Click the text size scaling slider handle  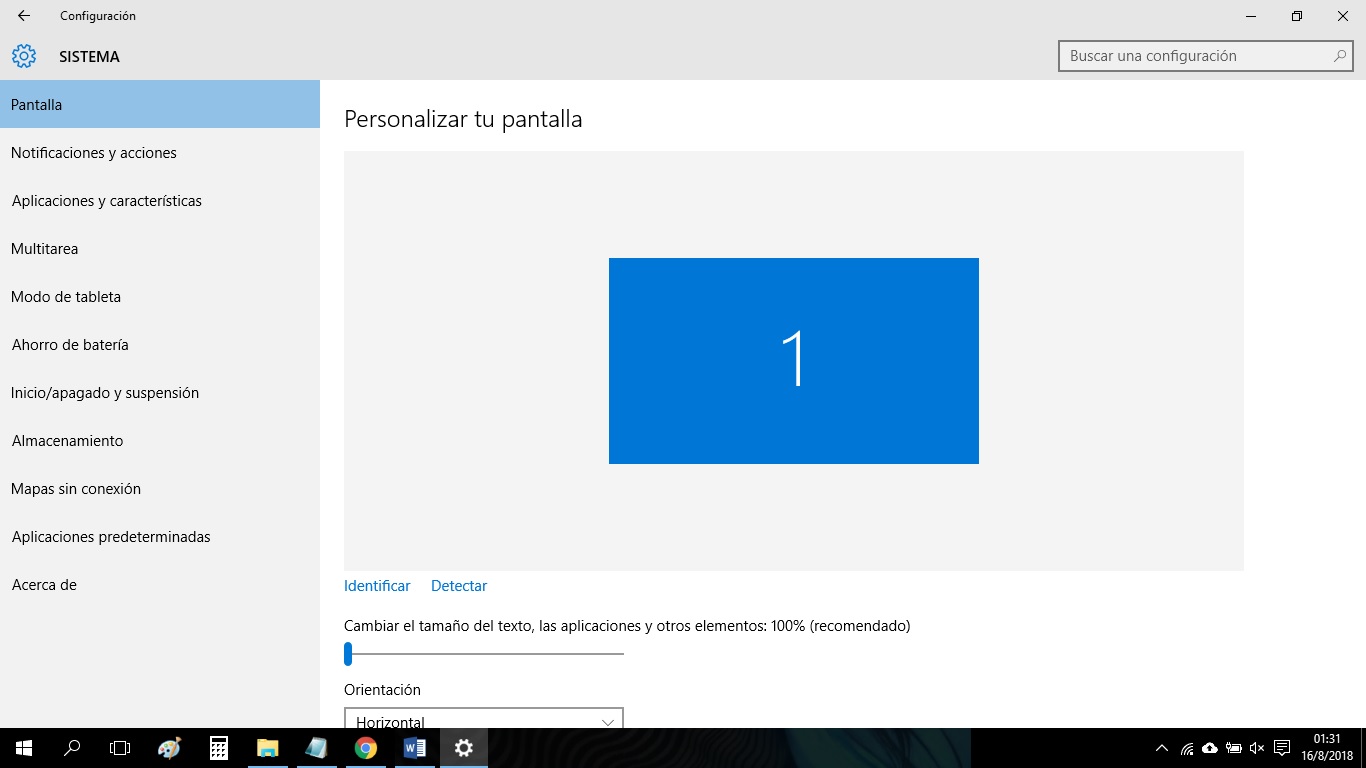coord(348,654)
